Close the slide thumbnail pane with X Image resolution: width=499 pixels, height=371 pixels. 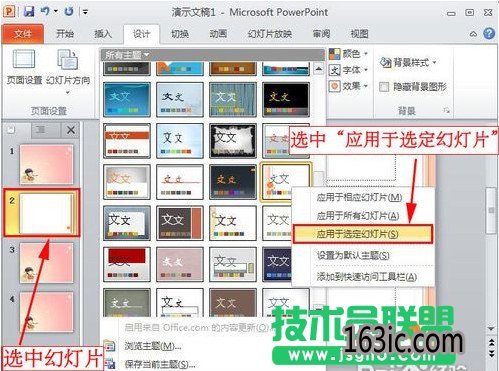coord(71,130)
